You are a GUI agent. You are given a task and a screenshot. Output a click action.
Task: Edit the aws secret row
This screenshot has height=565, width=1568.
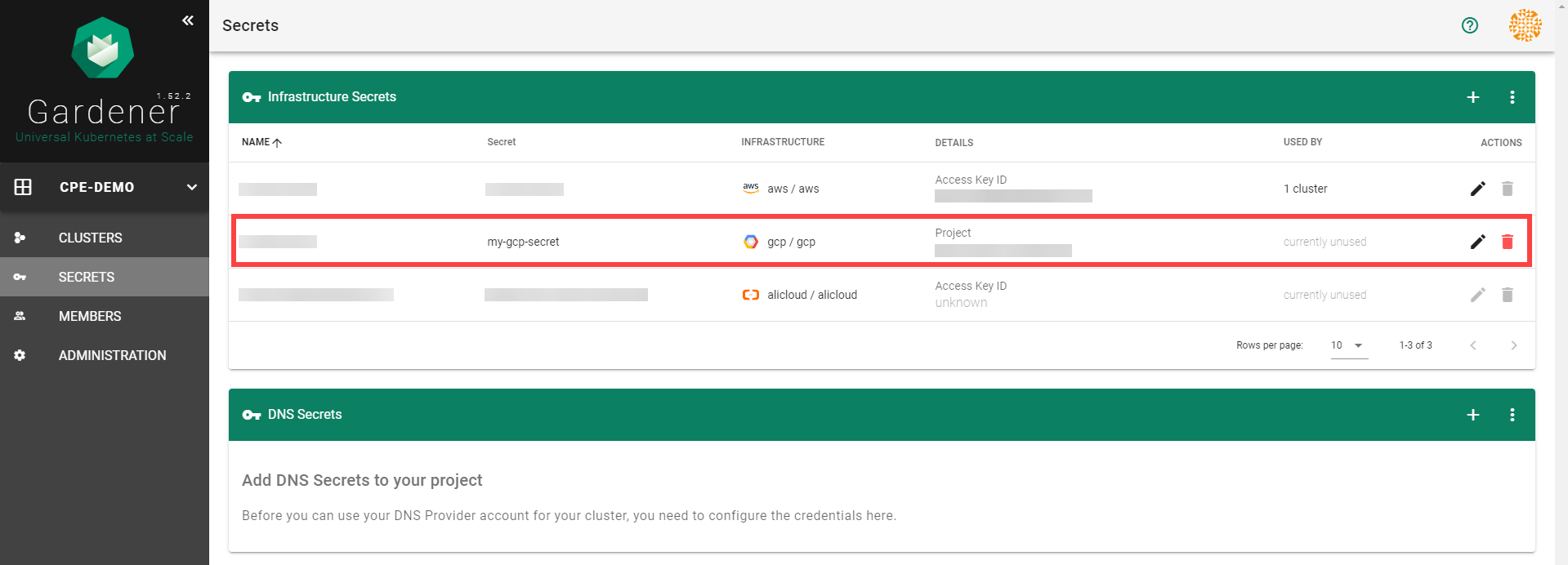1477,189
